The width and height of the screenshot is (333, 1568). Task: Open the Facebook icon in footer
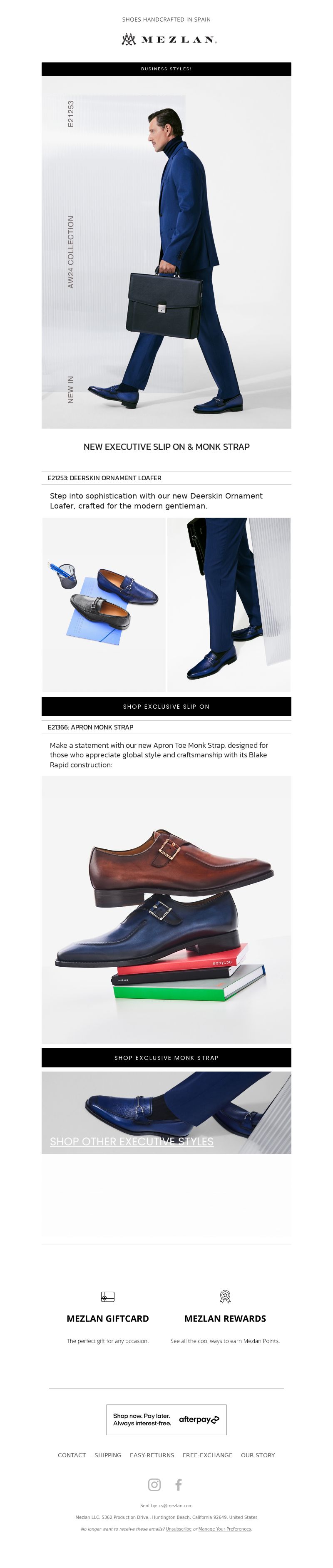[179, 1484]
